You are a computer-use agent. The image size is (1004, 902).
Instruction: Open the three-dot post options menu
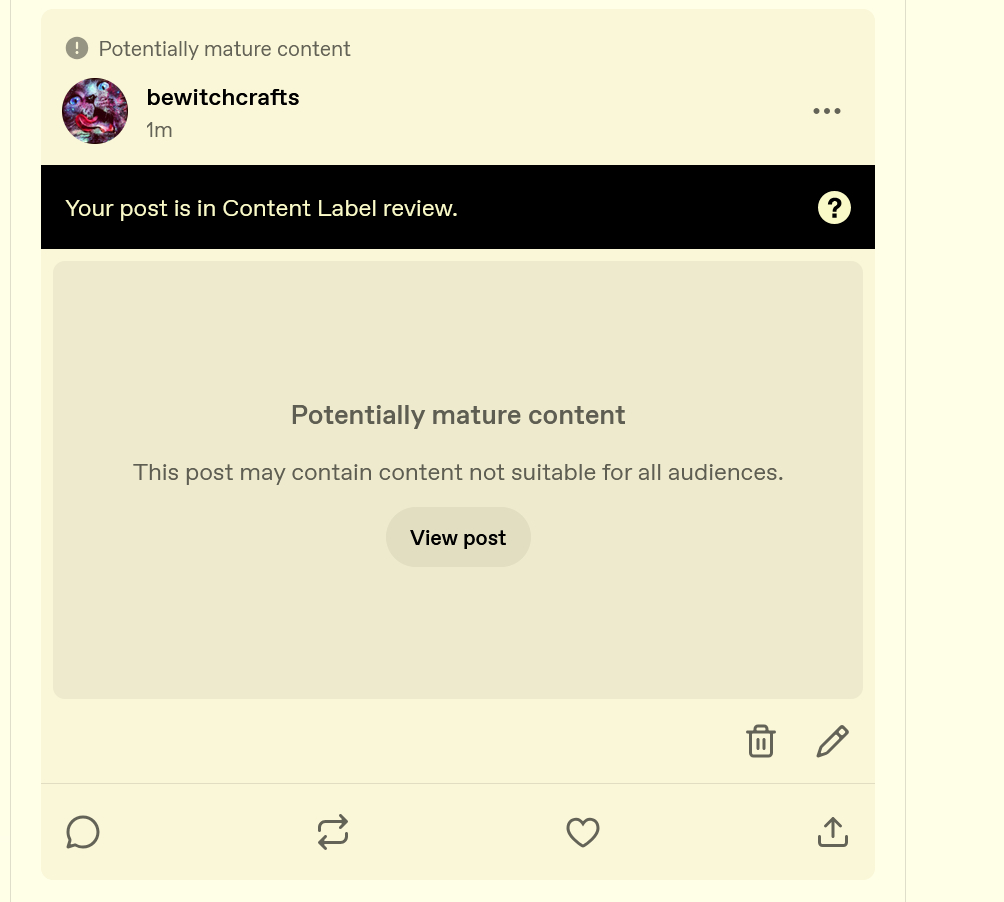827,111
